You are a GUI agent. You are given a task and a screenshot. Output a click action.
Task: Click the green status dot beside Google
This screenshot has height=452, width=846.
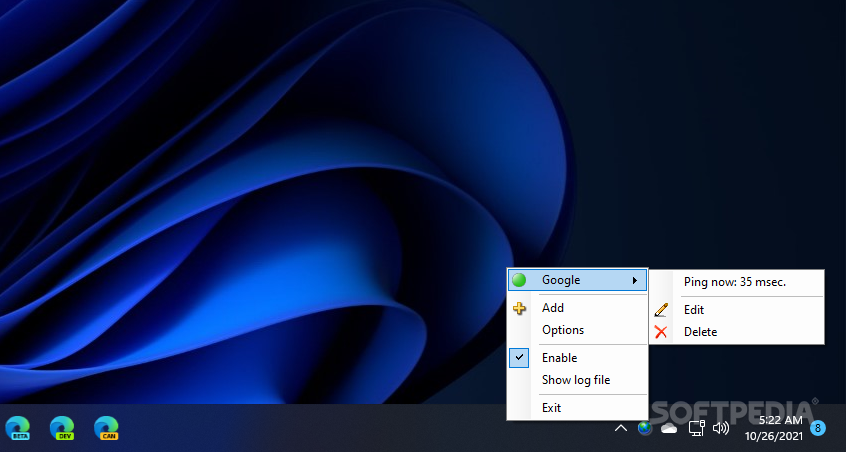tap(519, 280)
